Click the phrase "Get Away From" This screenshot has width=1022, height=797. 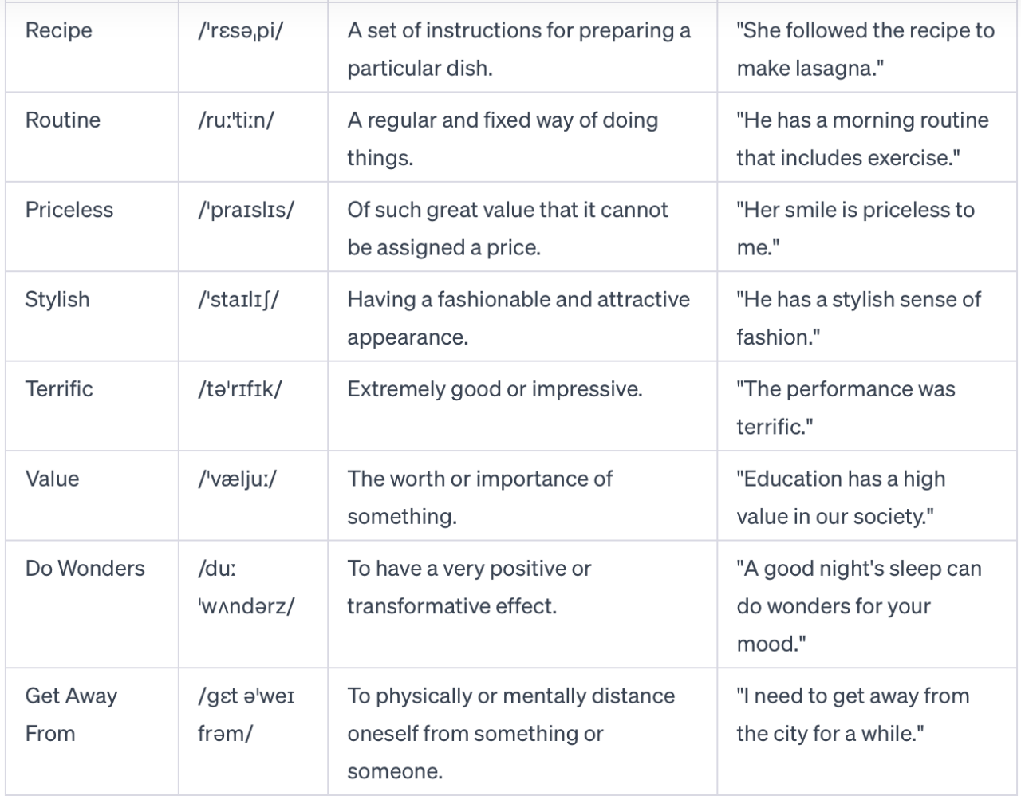pos(70,714)
